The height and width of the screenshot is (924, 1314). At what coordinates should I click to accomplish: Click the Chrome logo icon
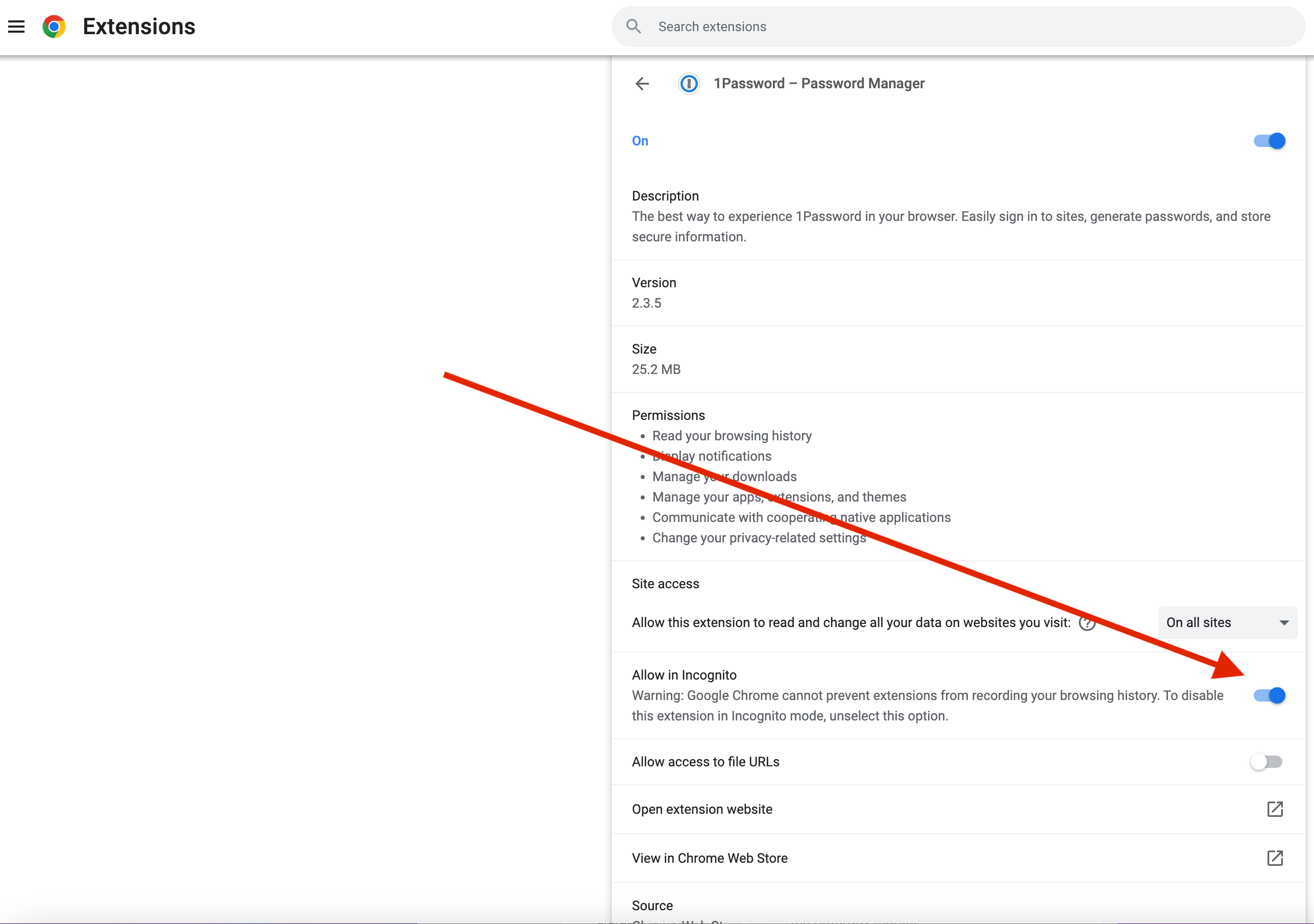(x=54, y=27)
